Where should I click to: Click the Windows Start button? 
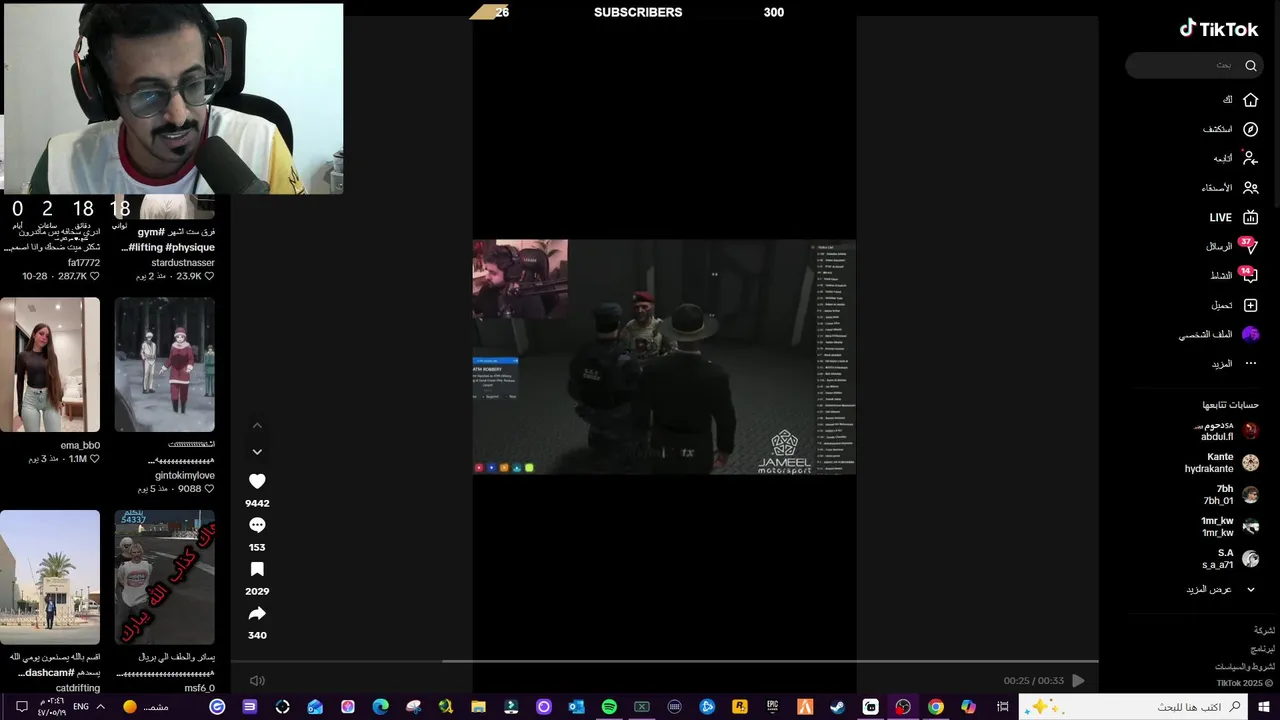pos(1264,707)
